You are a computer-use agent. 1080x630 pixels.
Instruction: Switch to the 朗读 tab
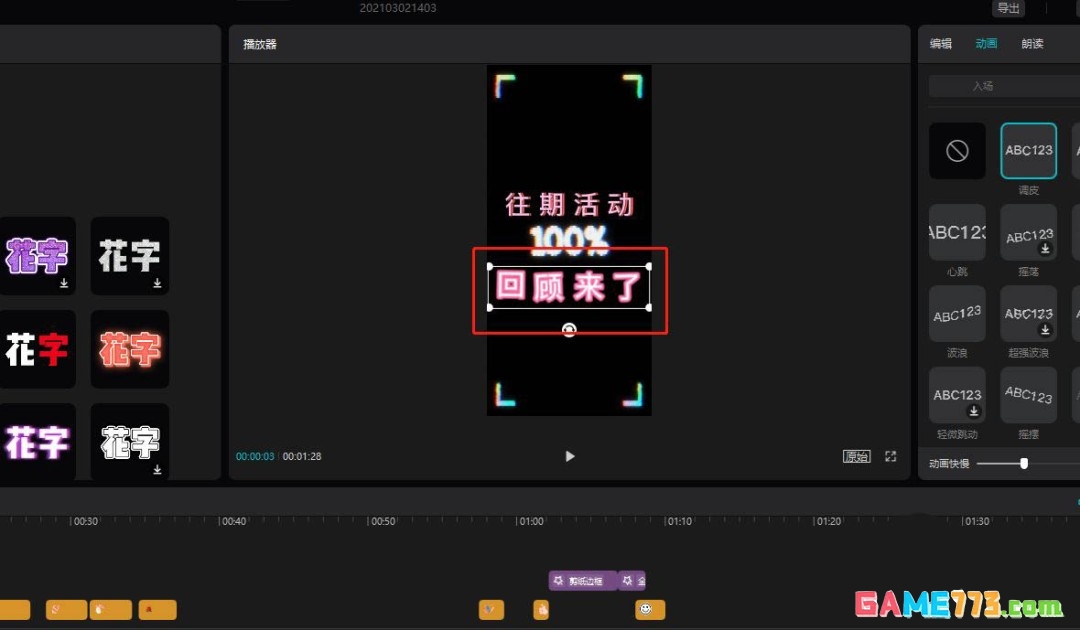(x=1031, y=43)
